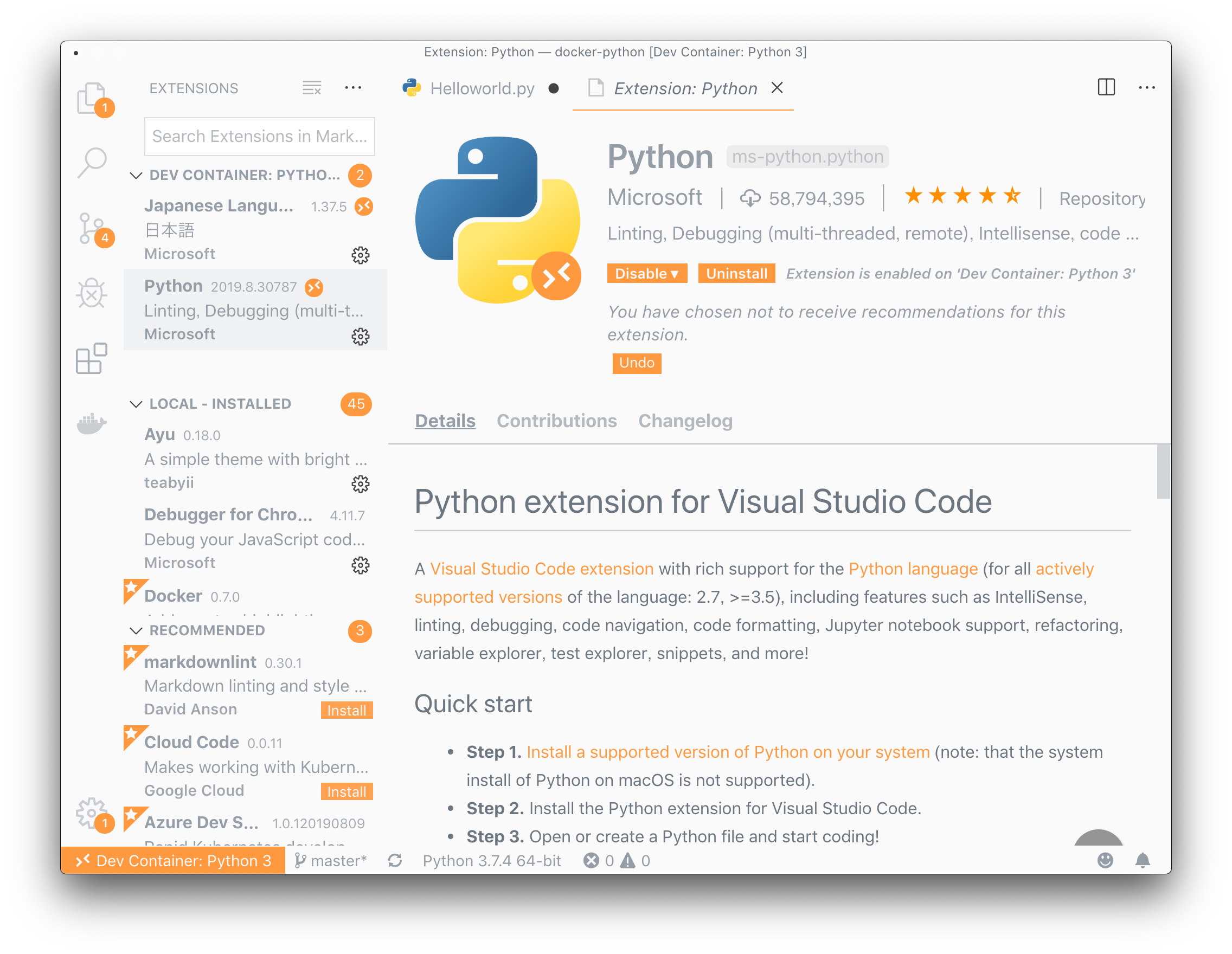Select the Details tab
Screen dimensions: 1232x954
pyautogui.click(x=445, y=421)
